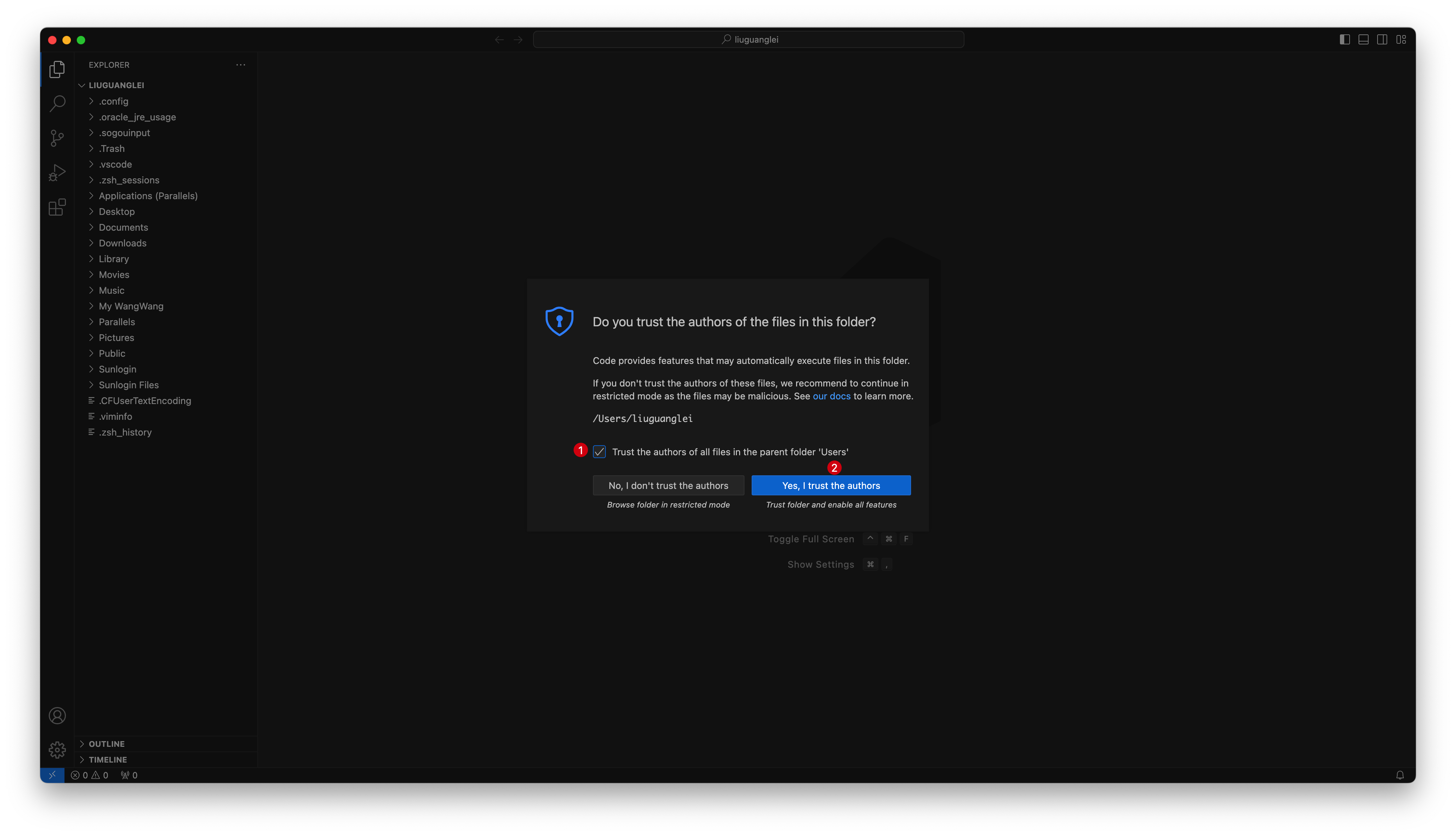Click 'No, I don't trust the authors' button
Image resolution: width=1456 pixels, height=836 pixels.
coord(668,485)
